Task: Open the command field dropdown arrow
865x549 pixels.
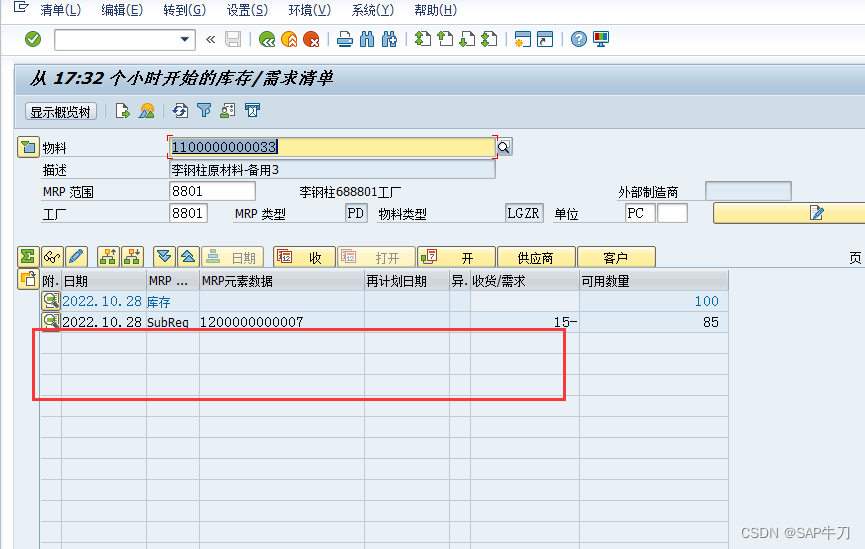Action: pyautogui.click(x=185, y=39)
